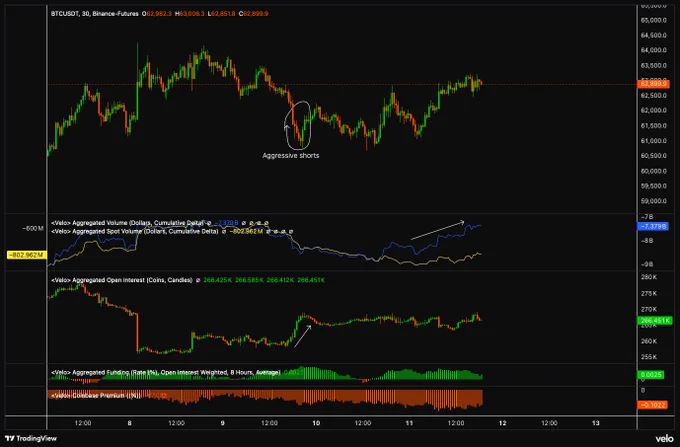Click the 60,000.0 price axis label
Image resolution: width=680 pixels, height=447 pixels.
pyautogui.click(x=654, y=171)
